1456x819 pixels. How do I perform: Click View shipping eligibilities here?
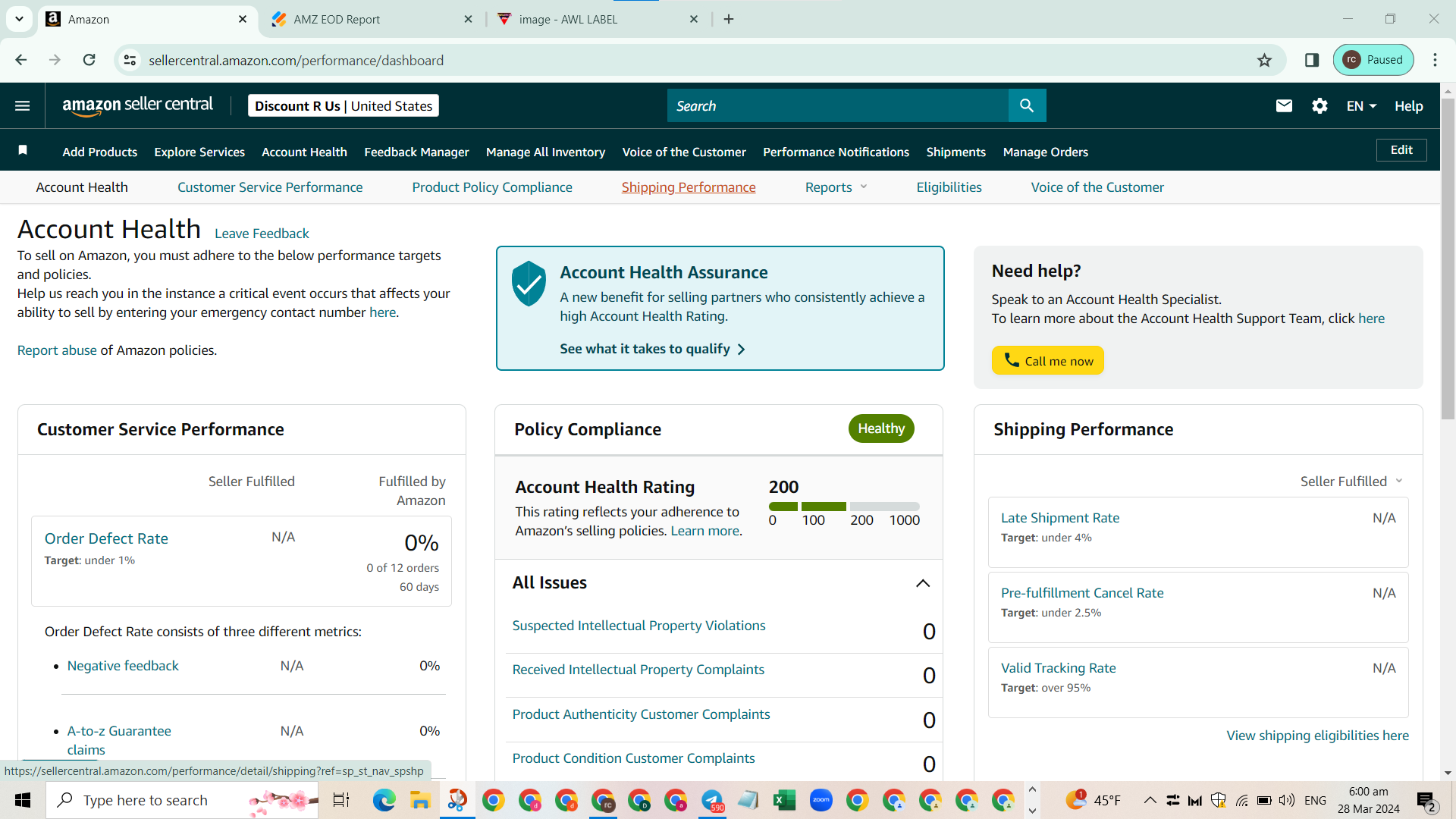pos(1317,736)
